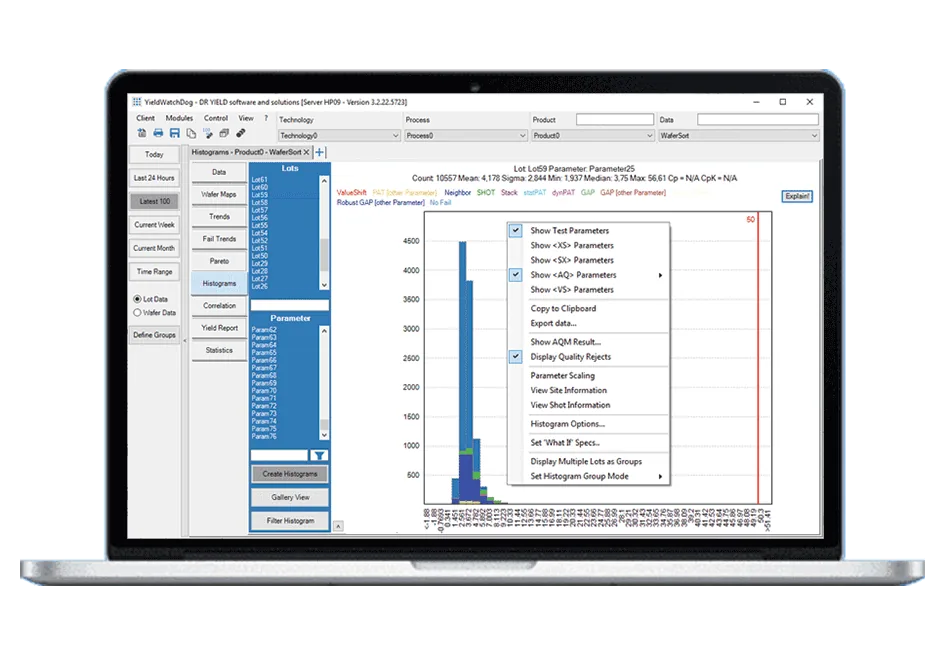Image resolution: width=945 pixels, height=655 pixels.
Task: Click the YieldWatchDog app icon in title bar
Action: coord(137,102)
